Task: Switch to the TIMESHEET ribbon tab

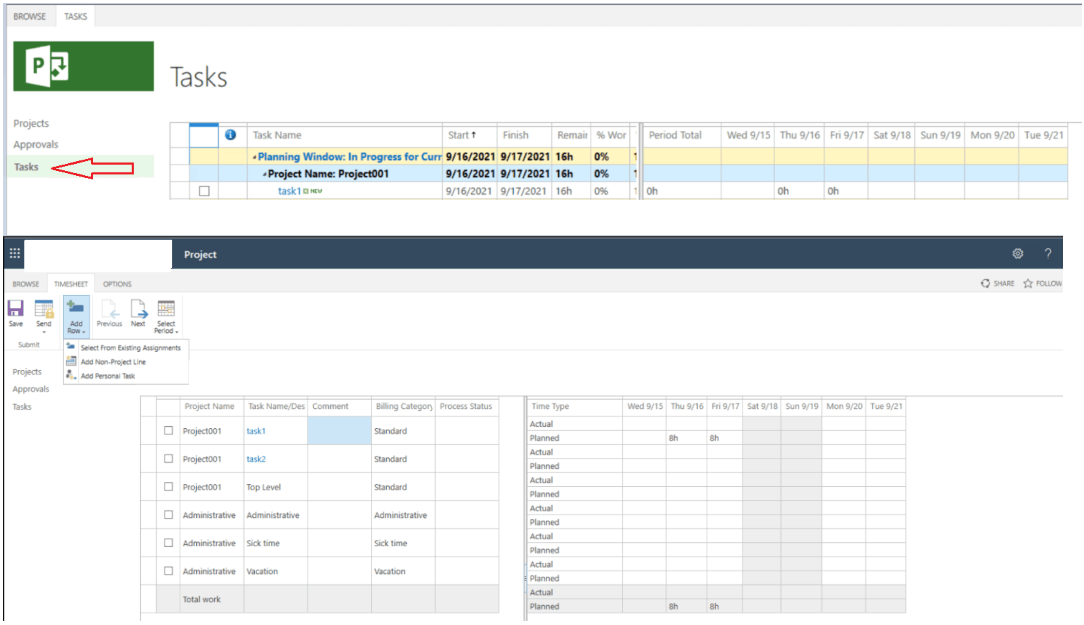Action: pos(71,283)
